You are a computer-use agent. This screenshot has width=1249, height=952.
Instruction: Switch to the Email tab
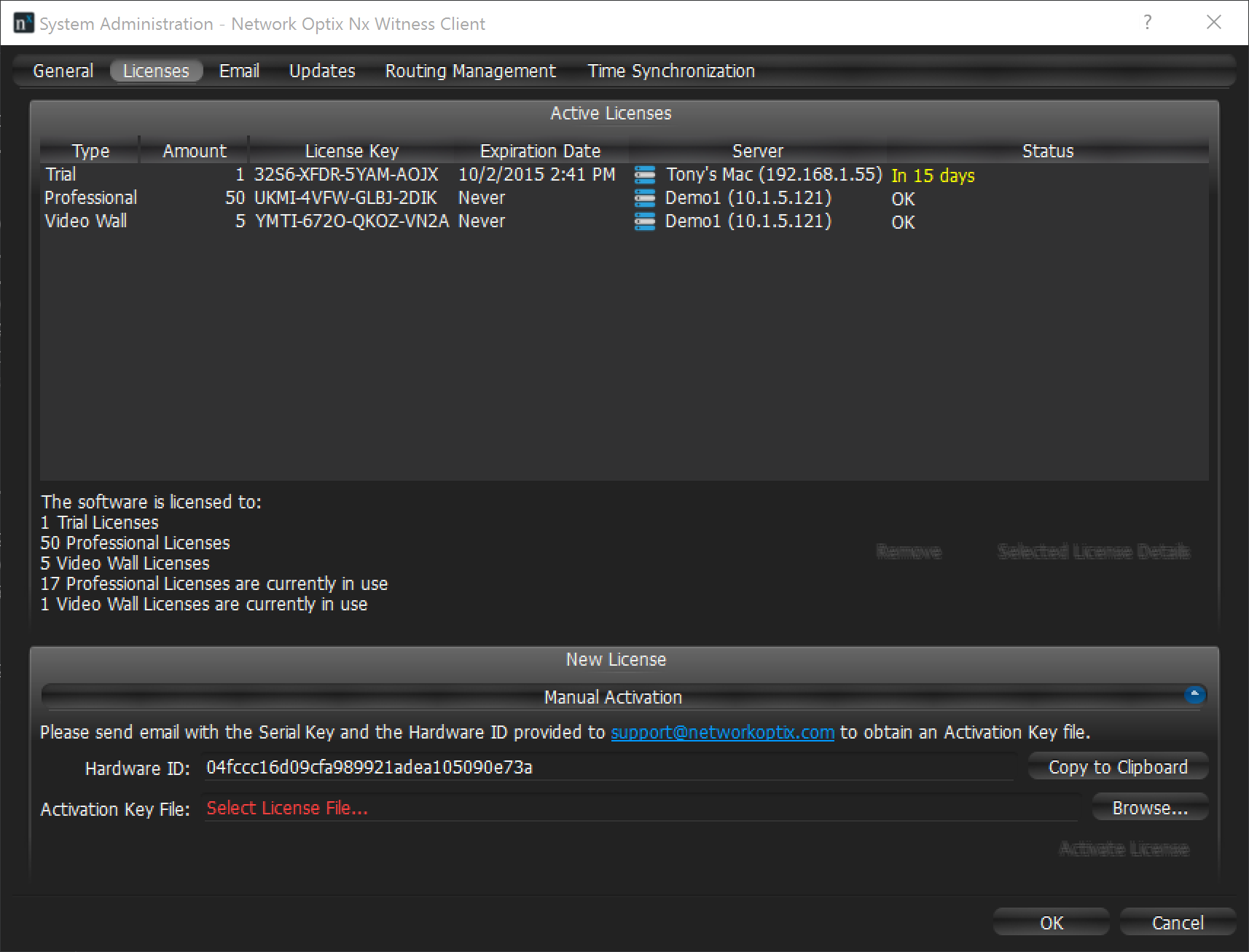tap(239, 71)
